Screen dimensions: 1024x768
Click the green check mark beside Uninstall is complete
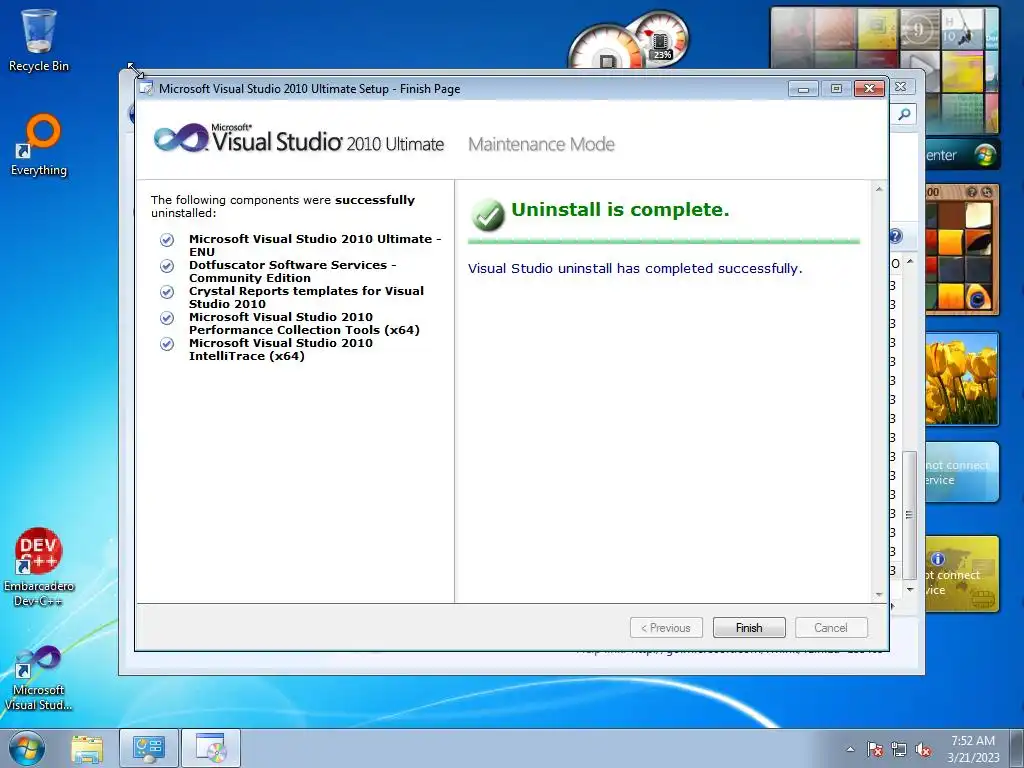click(x=488, y=215)
